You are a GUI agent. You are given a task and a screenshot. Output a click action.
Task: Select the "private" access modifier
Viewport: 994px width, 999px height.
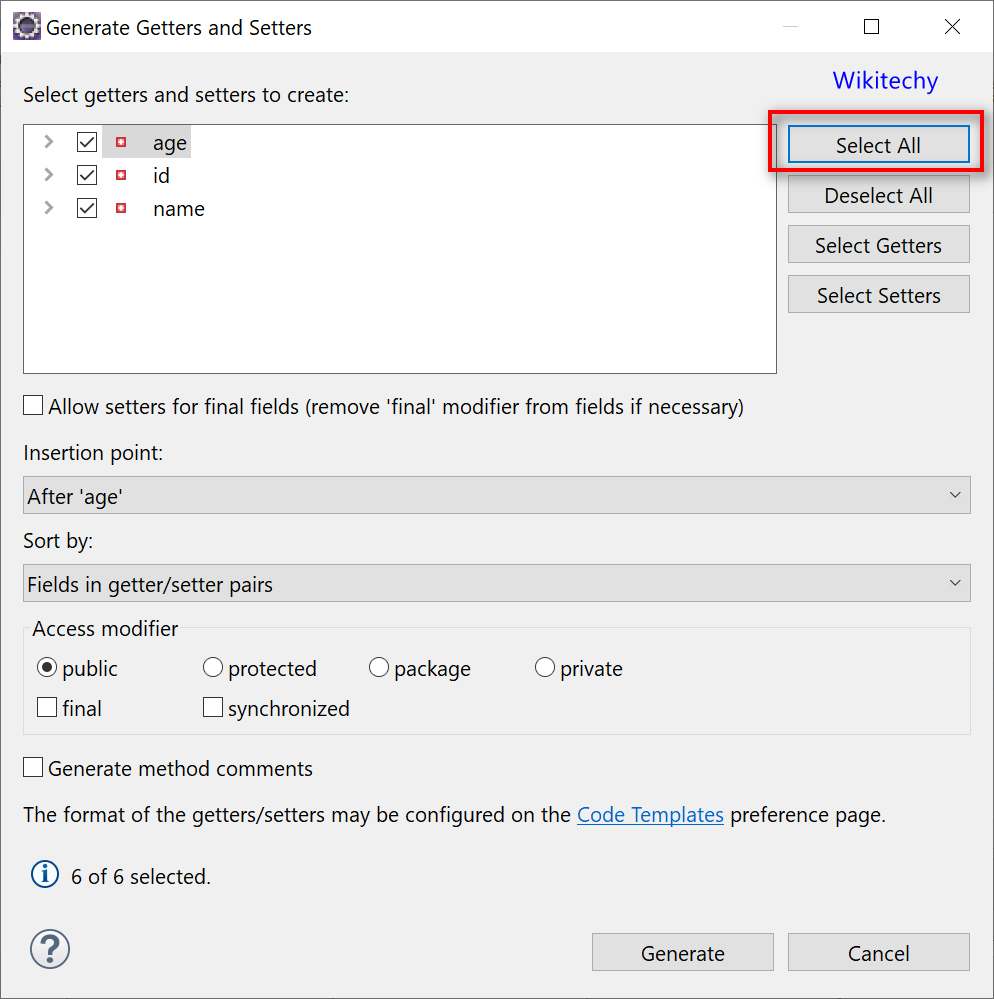point(544,666)
